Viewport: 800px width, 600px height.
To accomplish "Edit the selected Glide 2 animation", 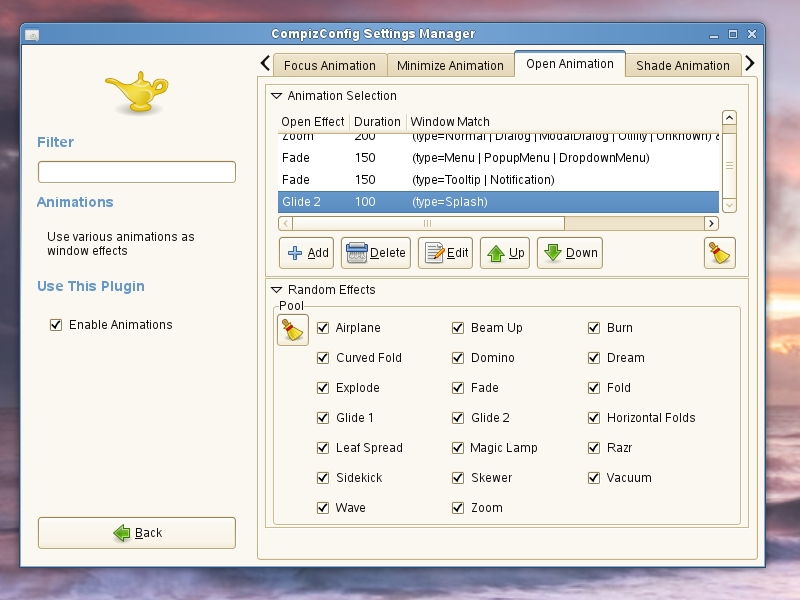I will coord(445,253).
